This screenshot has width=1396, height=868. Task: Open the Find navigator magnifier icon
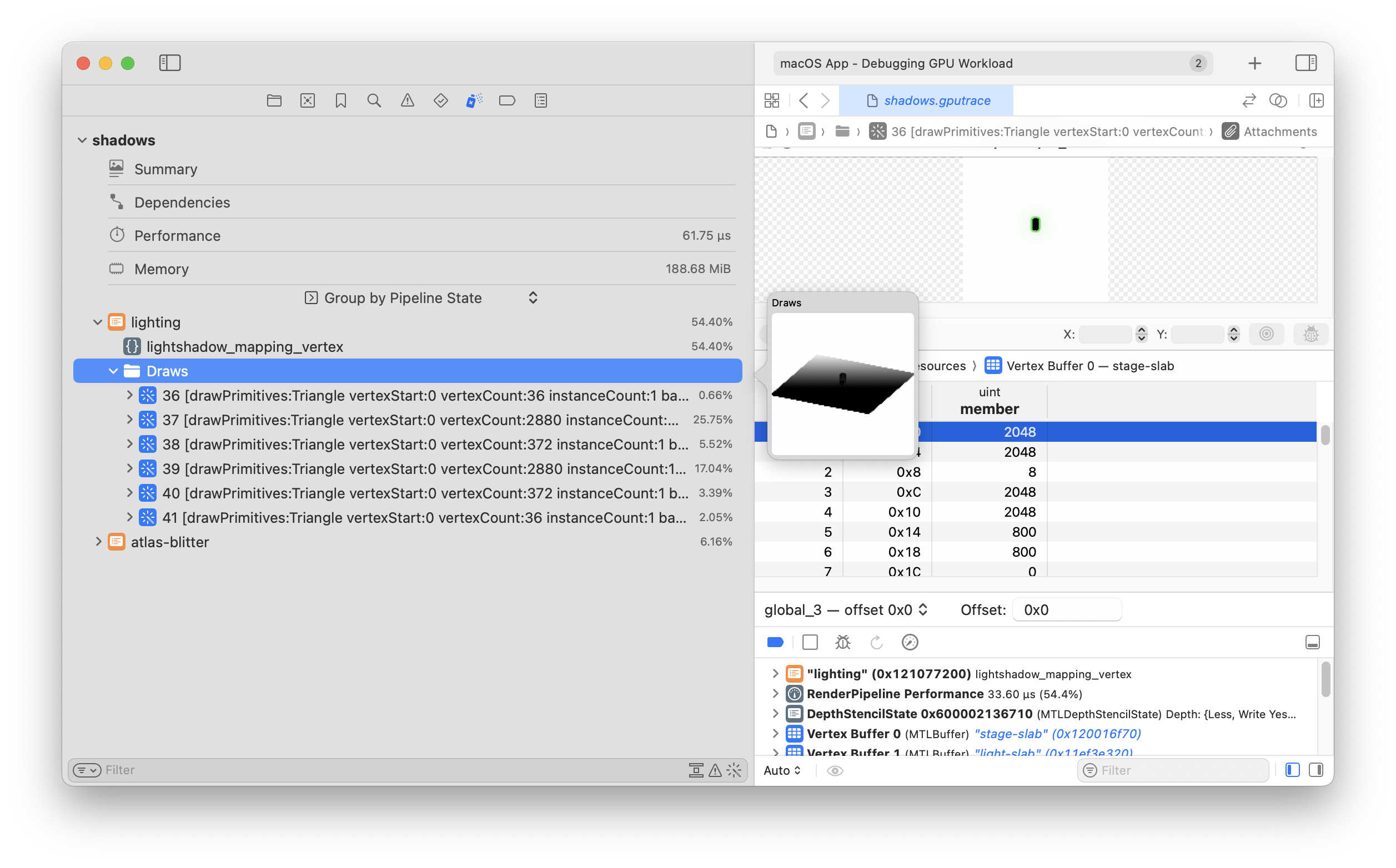pos(374,101)
